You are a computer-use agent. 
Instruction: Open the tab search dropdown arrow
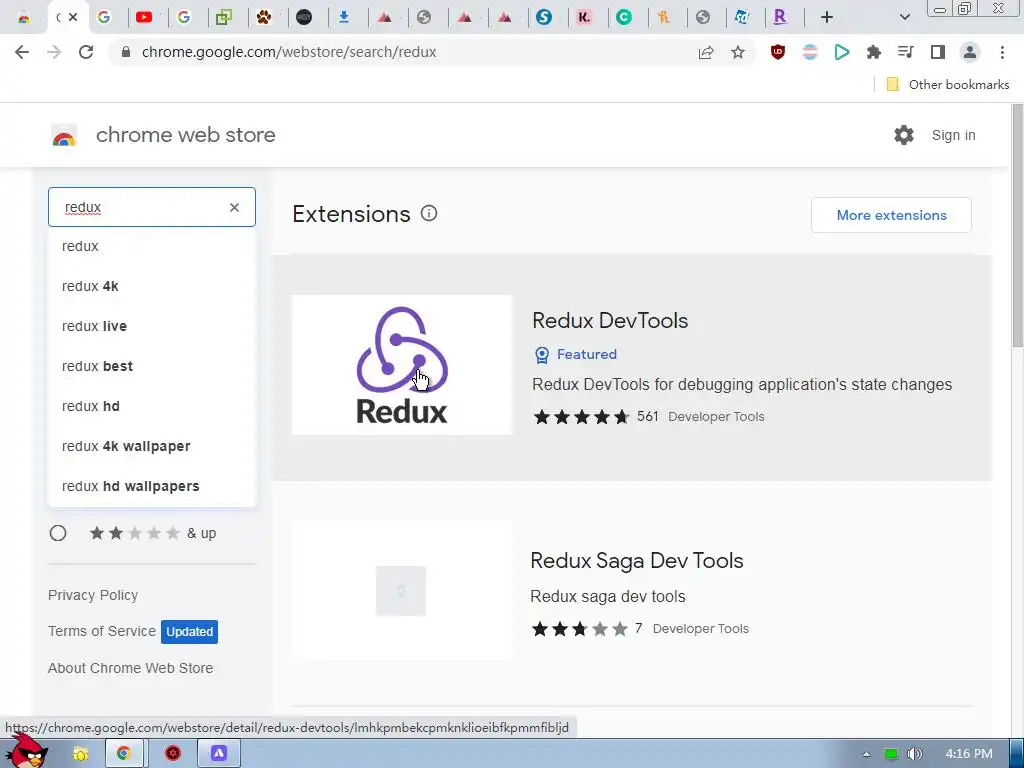pyautogui.click(x=904, y=18)
